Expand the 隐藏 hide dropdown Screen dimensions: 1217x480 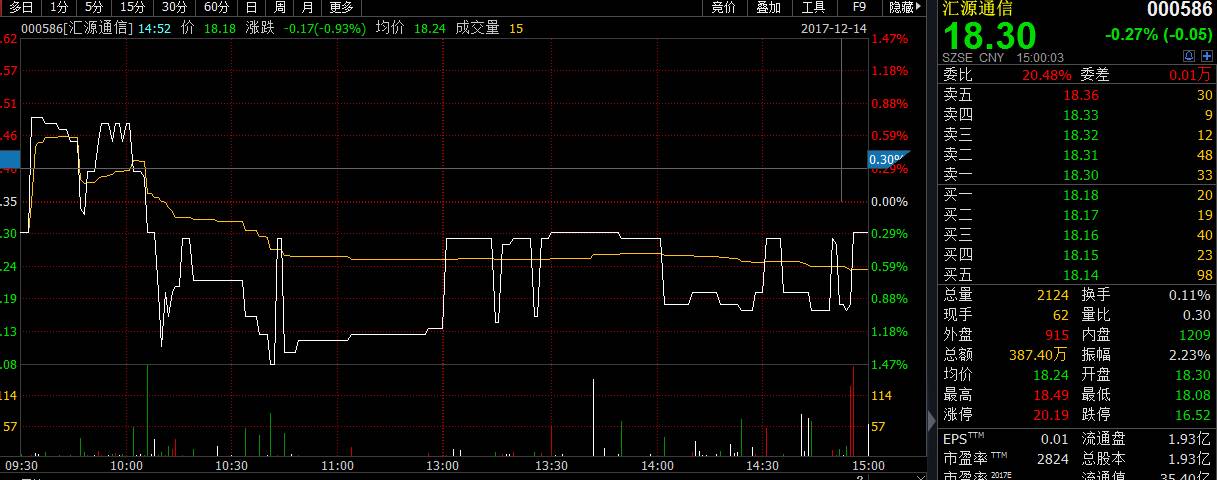pos(903,7)
